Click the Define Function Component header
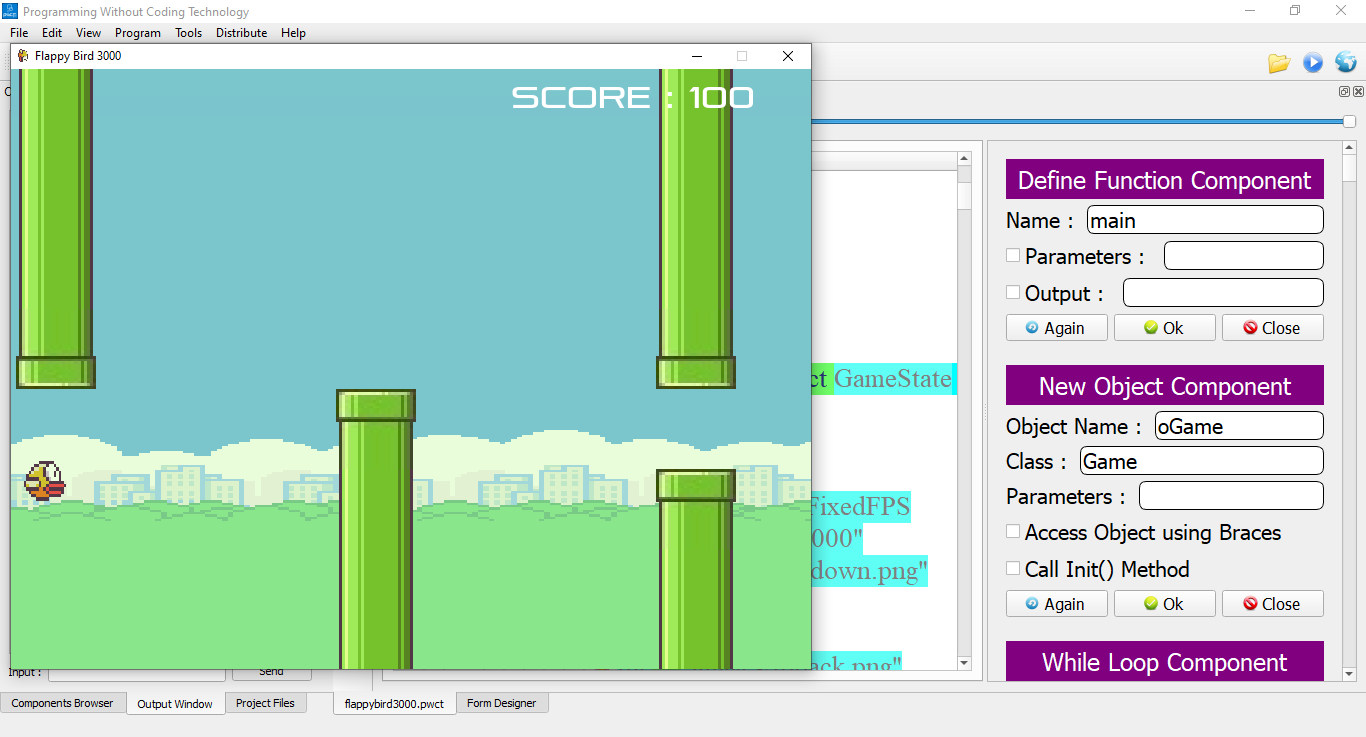Viewport: 1366px width, 737px height. pyautogui.click(x=1165, y=180)
